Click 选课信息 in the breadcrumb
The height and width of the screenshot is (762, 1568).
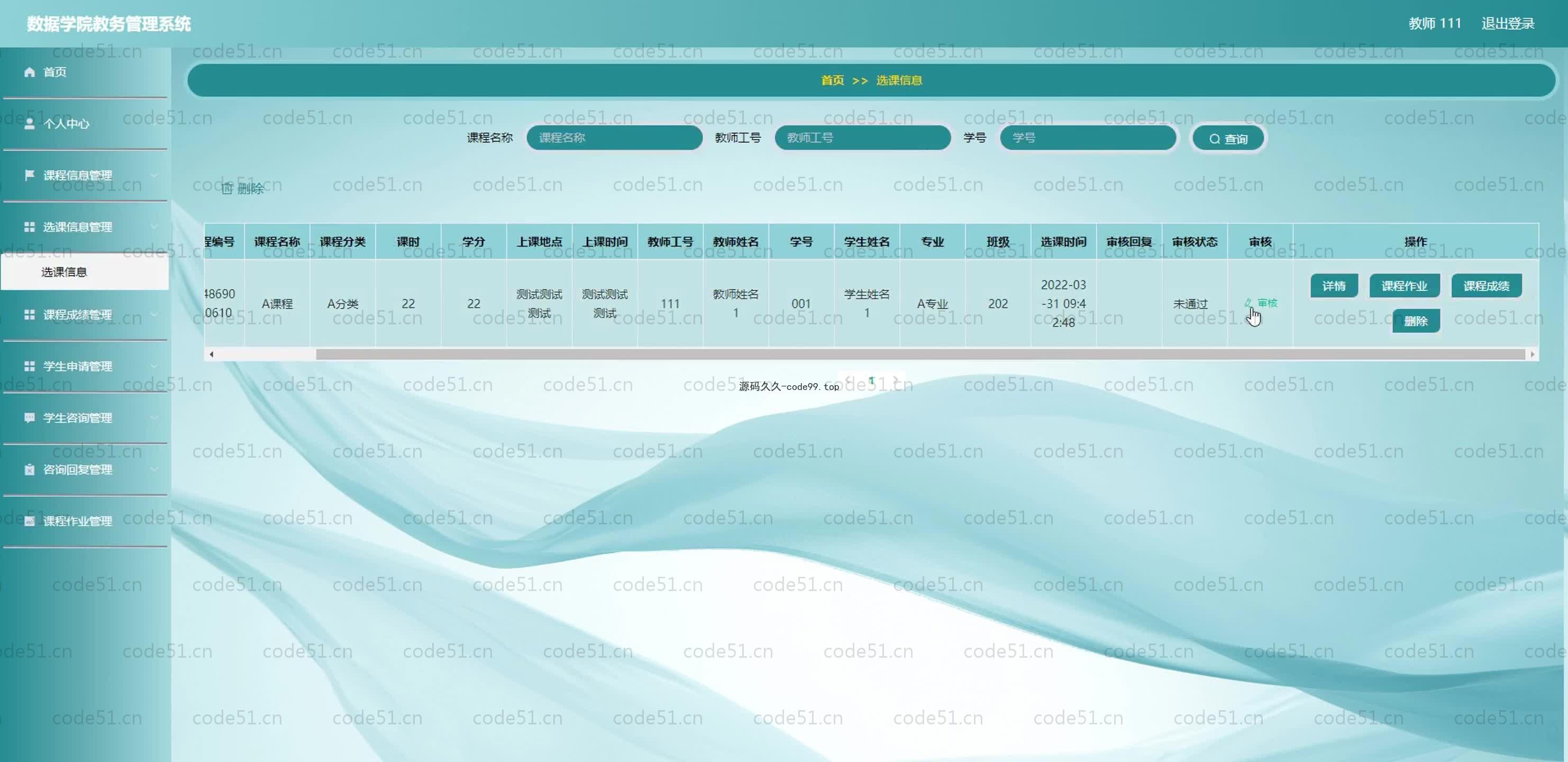point(899,80)
